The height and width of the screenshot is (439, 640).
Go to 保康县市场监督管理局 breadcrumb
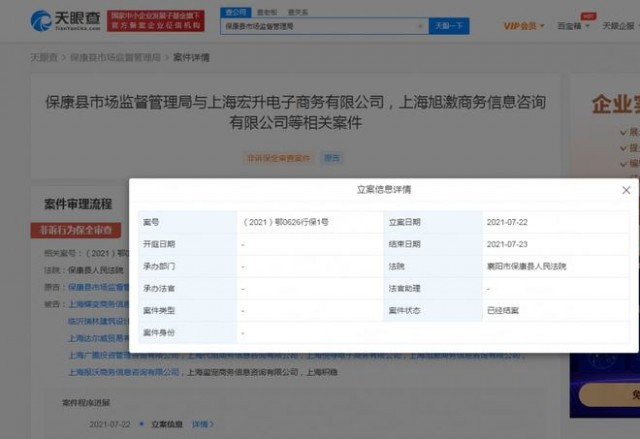coord(115,58)
